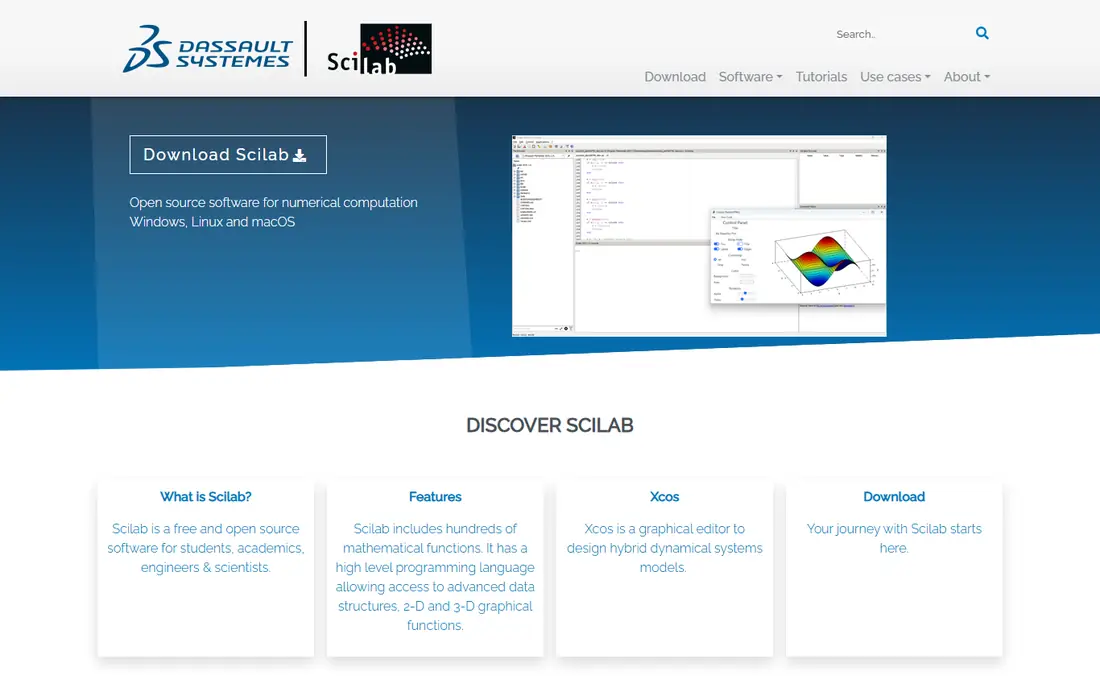This screenshot has width=1100, height=688.
Task: Open the Download nav item
Action: 675,77
